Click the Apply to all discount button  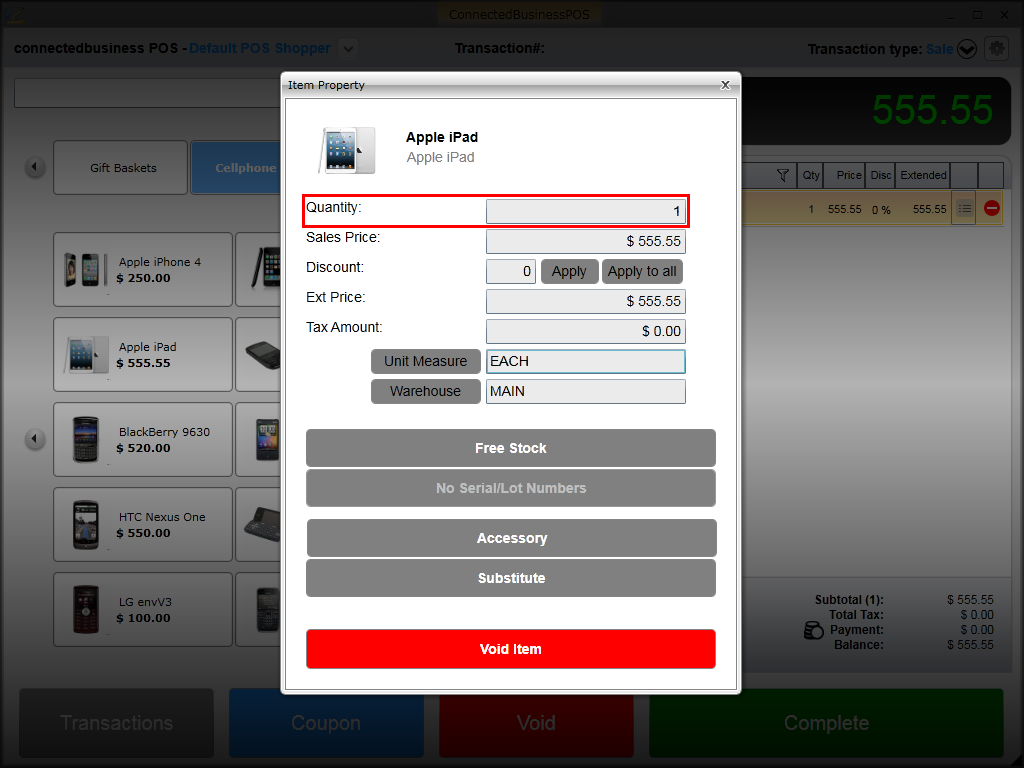tap(642, 271)
